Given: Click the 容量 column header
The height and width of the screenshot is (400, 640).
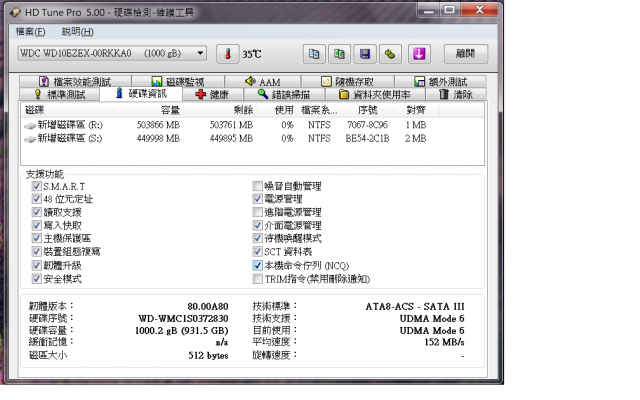Looking at the screenshot, I should tap(149, 110).
